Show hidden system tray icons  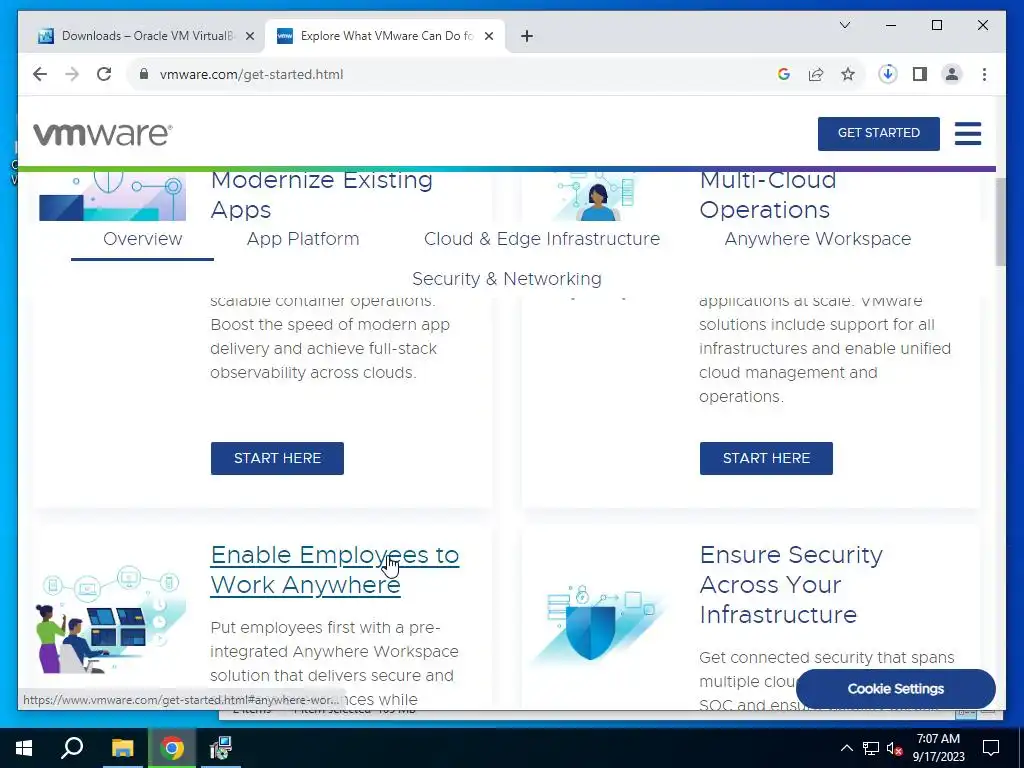click(x=846, y=748)
